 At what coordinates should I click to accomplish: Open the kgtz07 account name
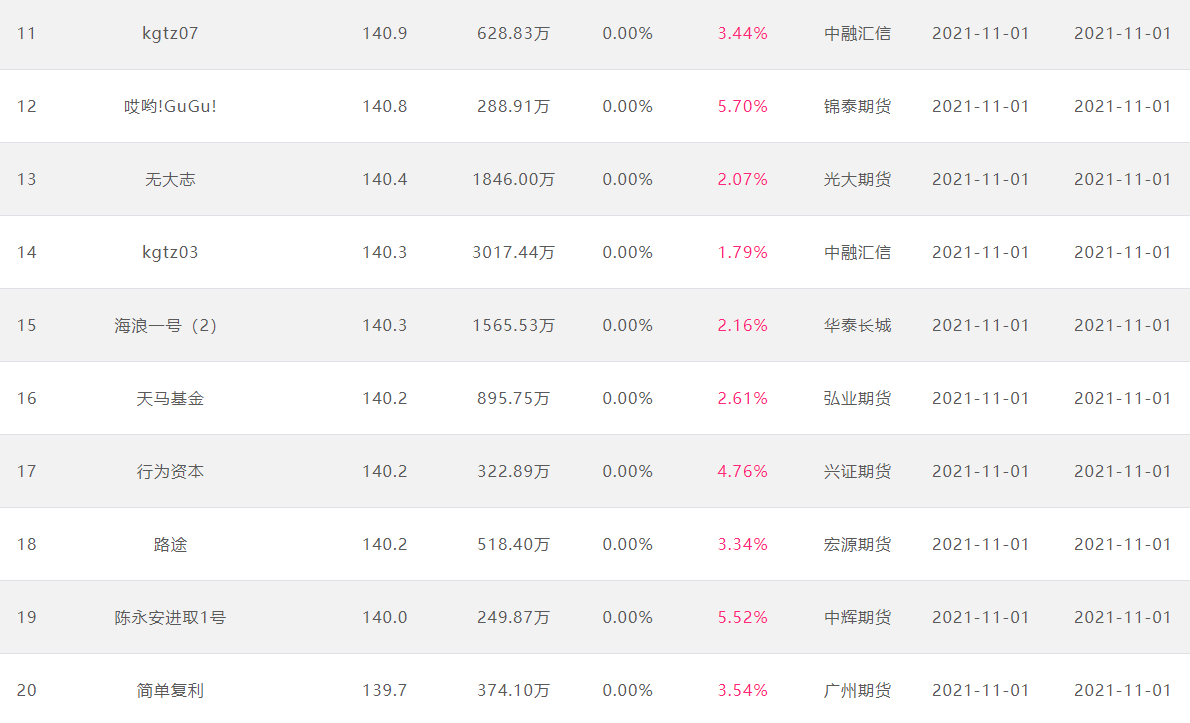coord(170,33)
